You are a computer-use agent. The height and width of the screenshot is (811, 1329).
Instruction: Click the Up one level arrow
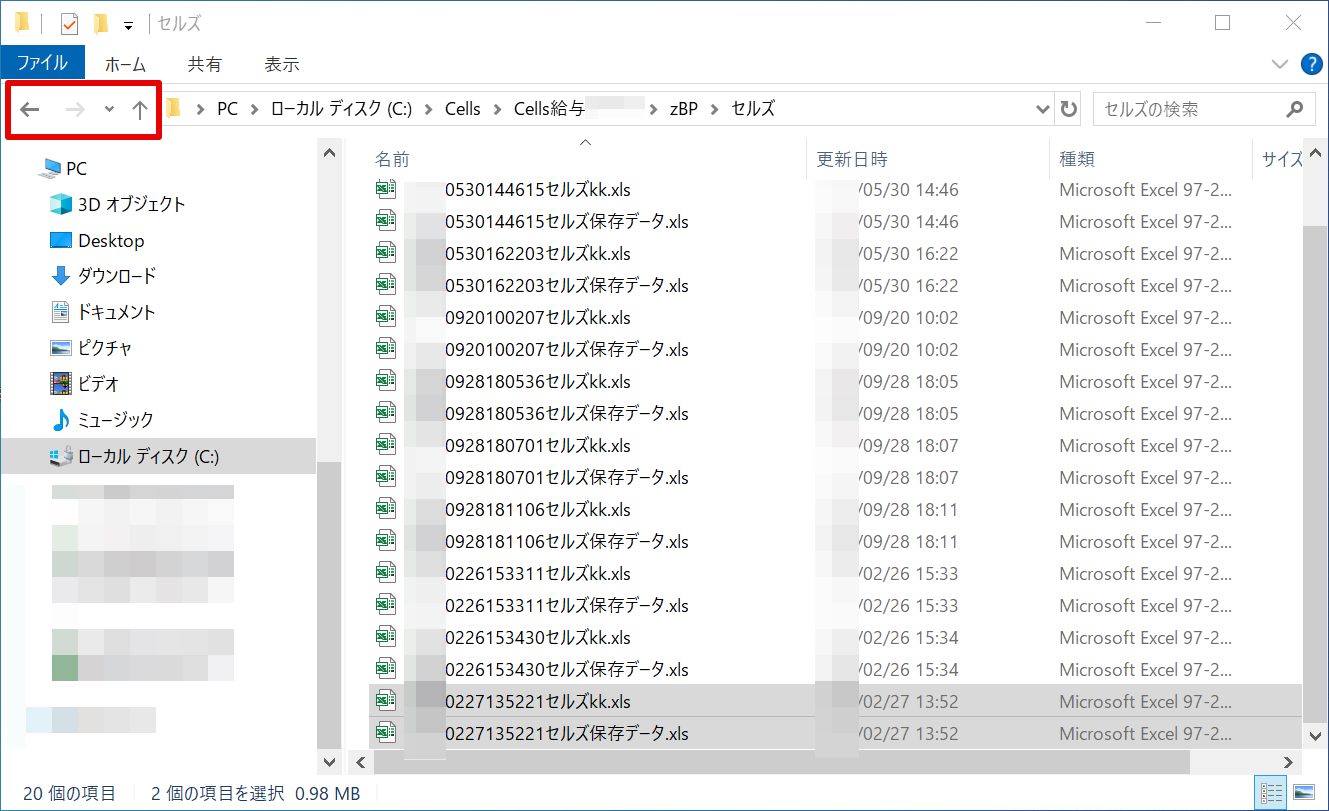tap(140, 110)
